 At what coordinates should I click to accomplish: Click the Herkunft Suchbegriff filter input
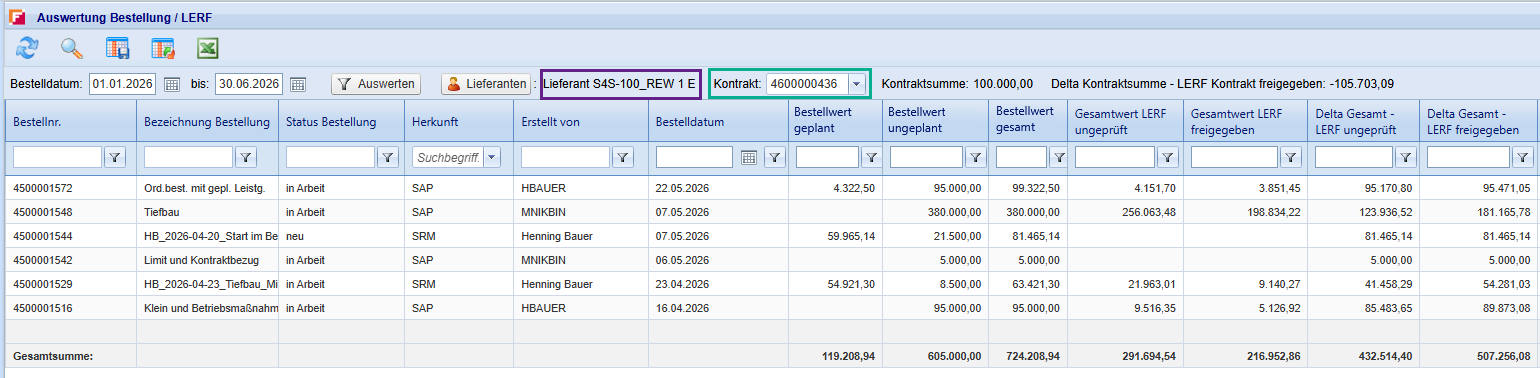(447, 157)
